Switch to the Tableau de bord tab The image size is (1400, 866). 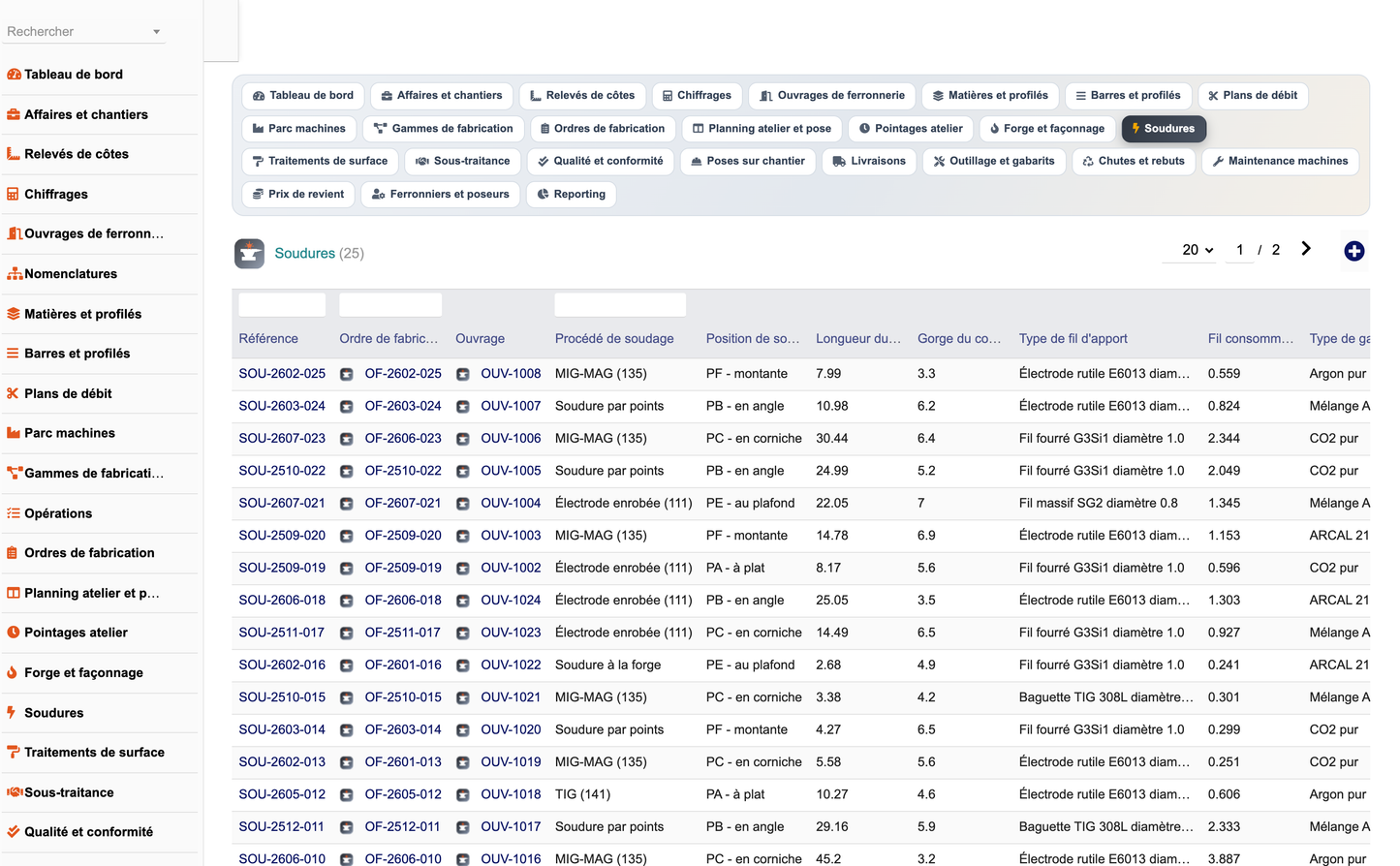303,96
